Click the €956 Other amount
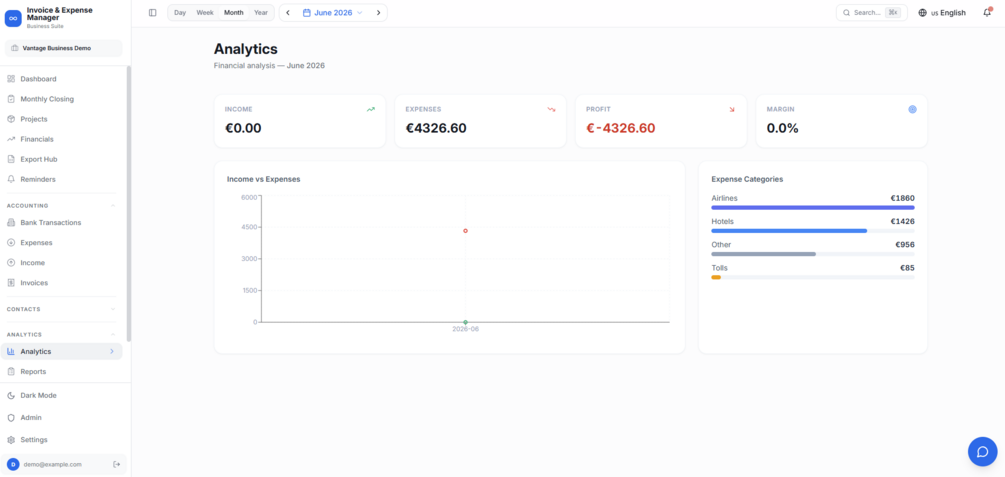1005x477 pixels. [x=905, y=244]
